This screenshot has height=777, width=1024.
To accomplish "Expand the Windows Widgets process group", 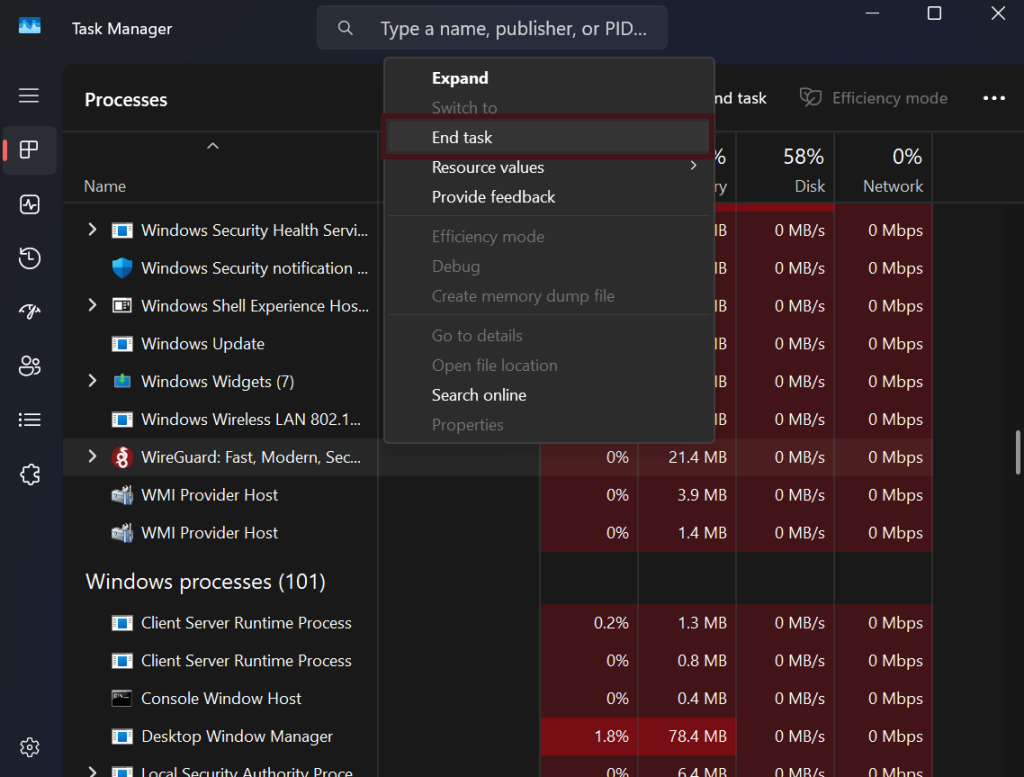I will [x=92, y=381].
